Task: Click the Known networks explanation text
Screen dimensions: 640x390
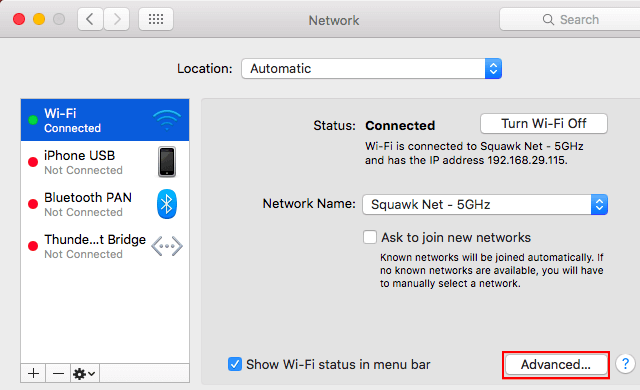Action: click(491, 270)
